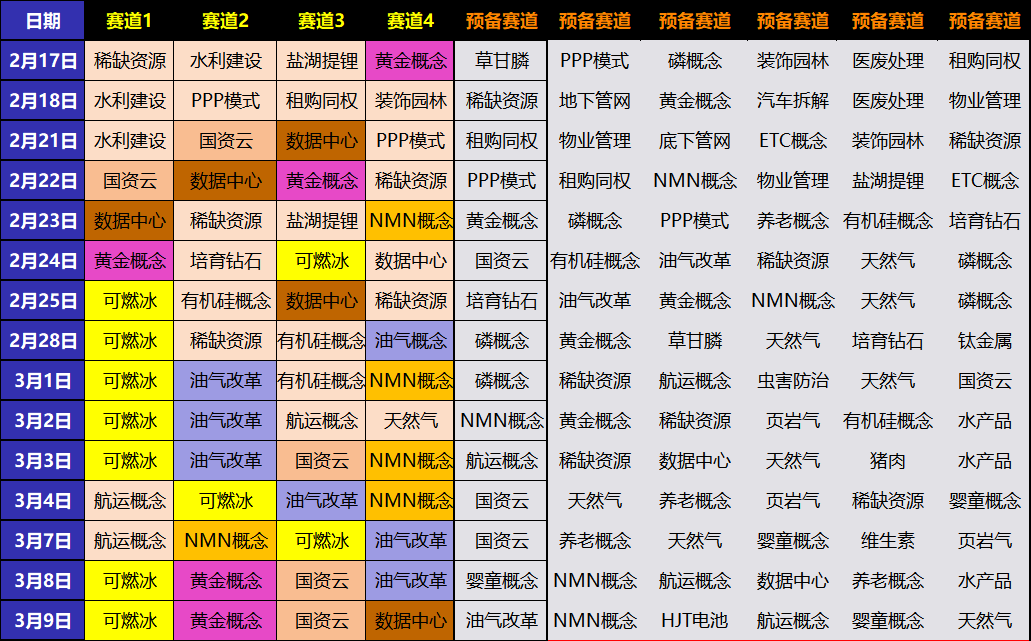Click 数据中心 in the 3月9日 row
Screen dimensions: 1031x641
410,621
